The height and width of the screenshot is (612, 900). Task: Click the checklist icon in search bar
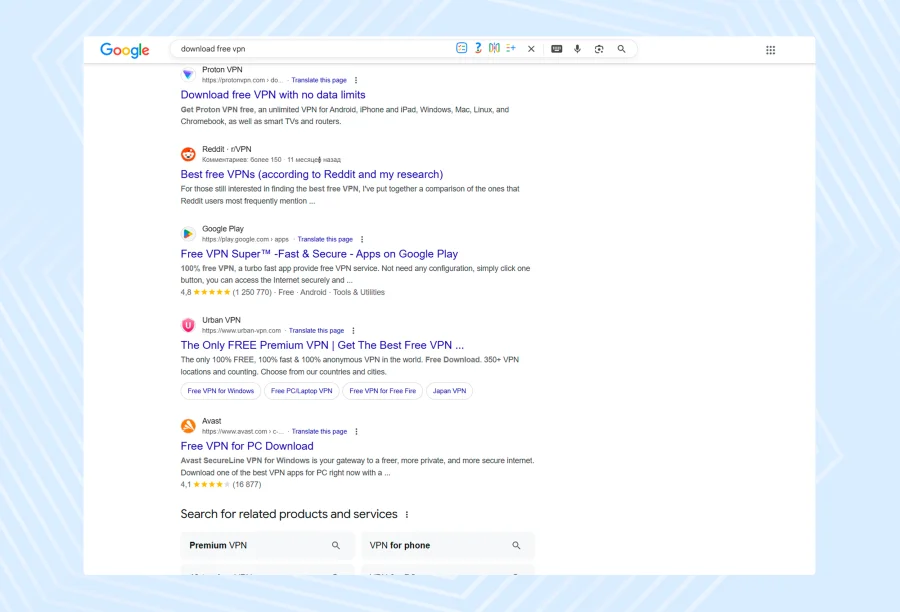[461, 48]
